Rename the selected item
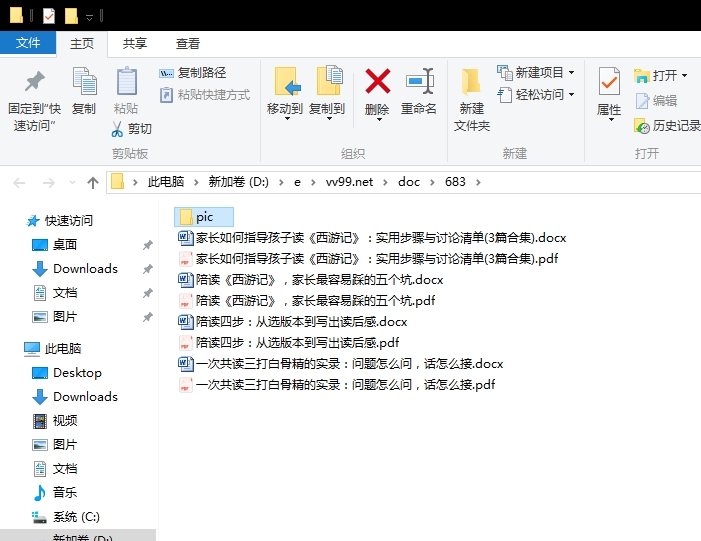The image size is (701, 541). 418,91
